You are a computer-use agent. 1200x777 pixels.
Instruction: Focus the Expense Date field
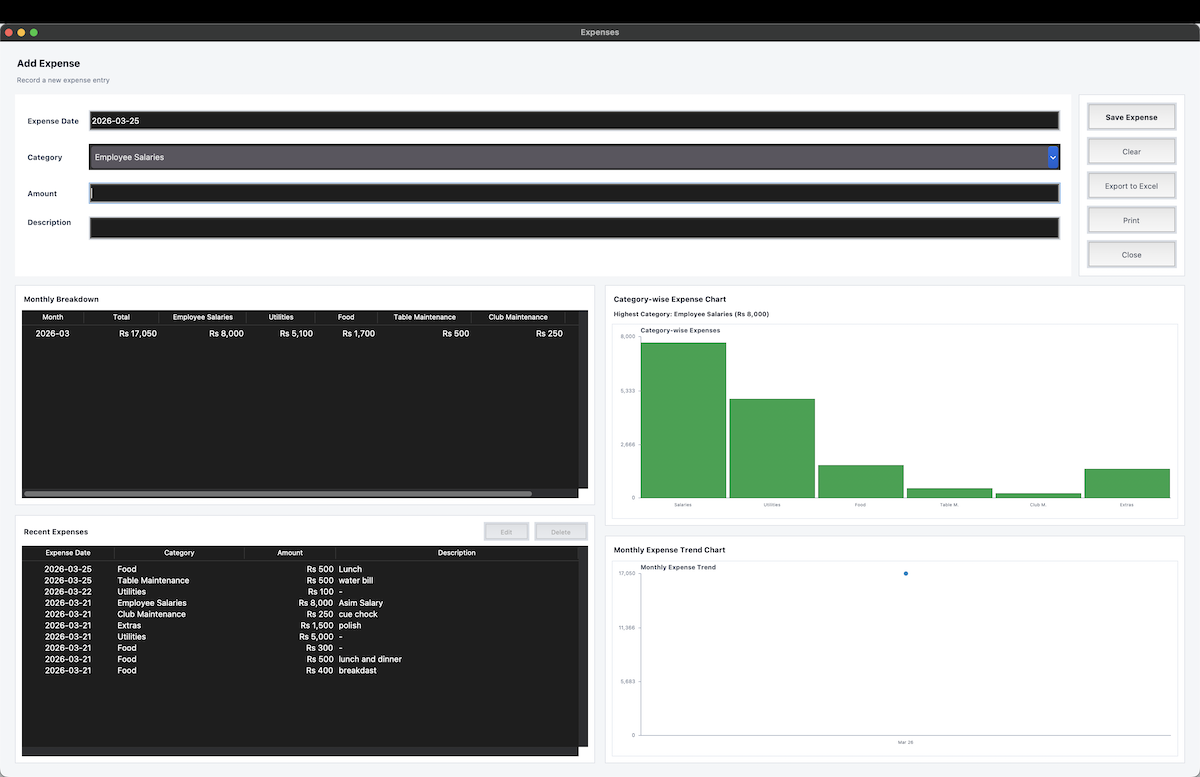pyautogui.click(x=574, y=120)
